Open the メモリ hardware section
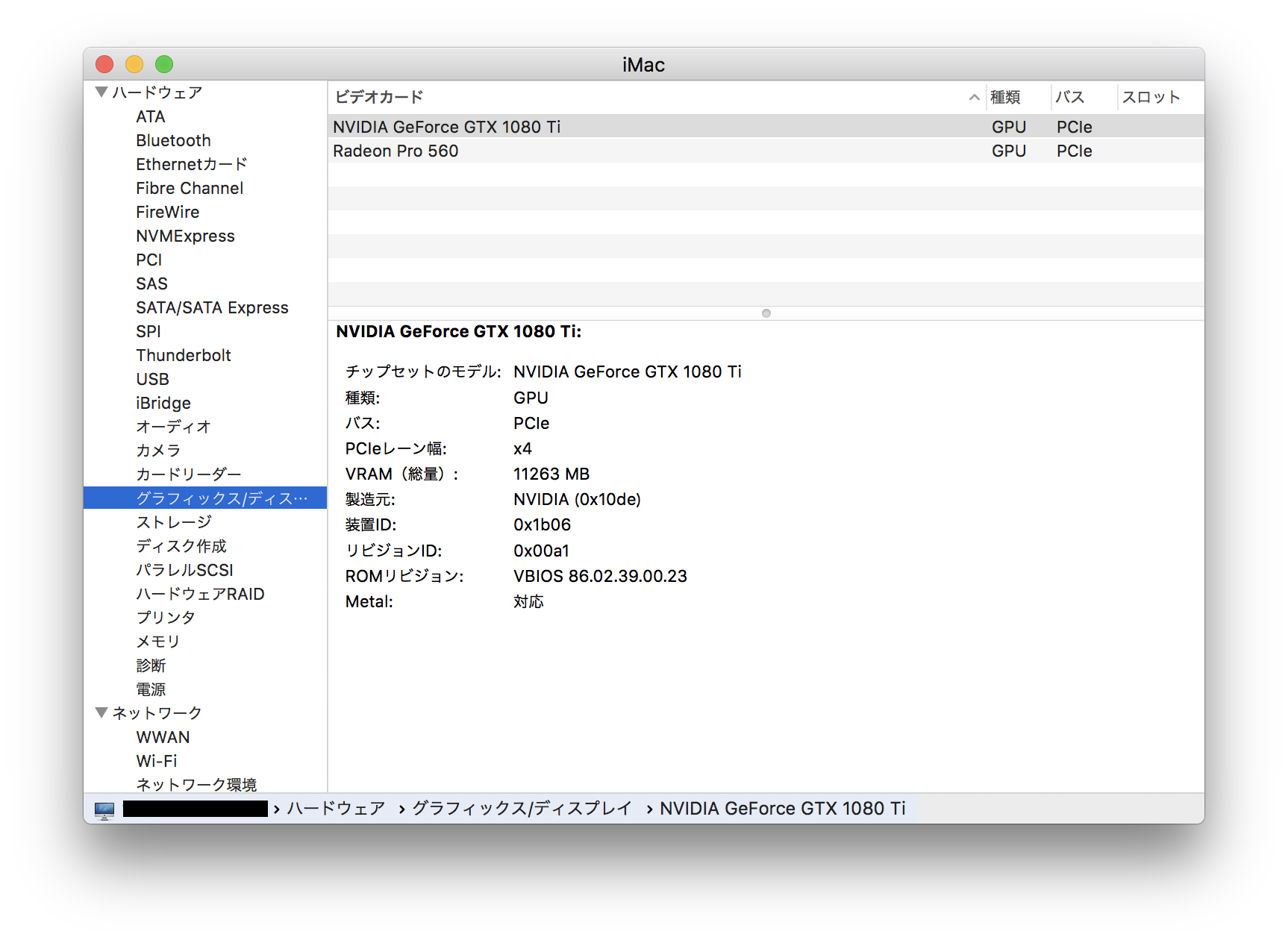The height and width of the screenshot is (943, 1288). tap(157, 641)
